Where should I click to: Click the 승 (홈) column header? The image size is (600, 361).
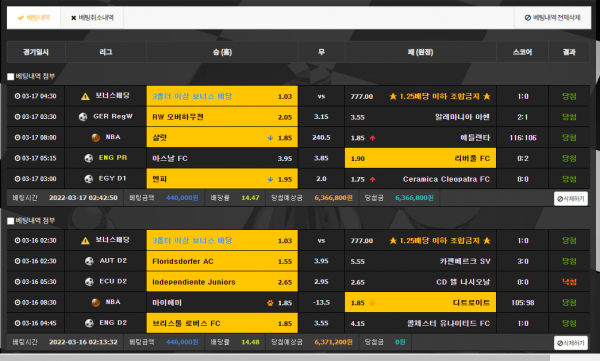coord(222,52)
